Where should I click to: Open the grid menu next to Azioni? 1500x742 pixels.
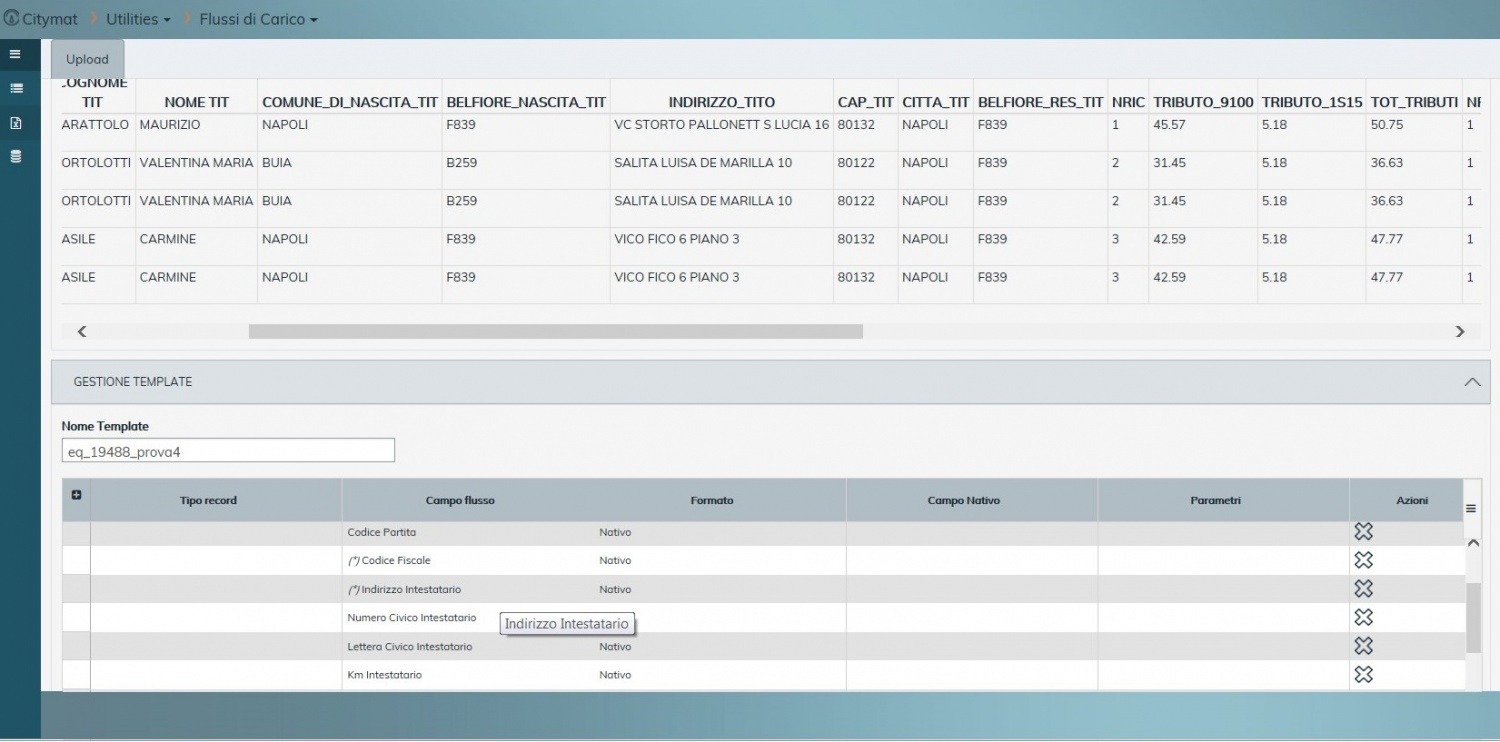pyautogui.click(x=1471, y=509)
